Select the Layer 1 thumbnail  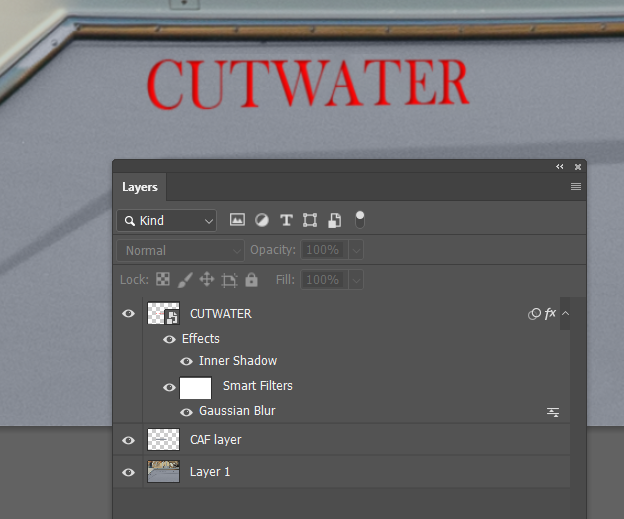pyautogui.click(x=163, y=472)
